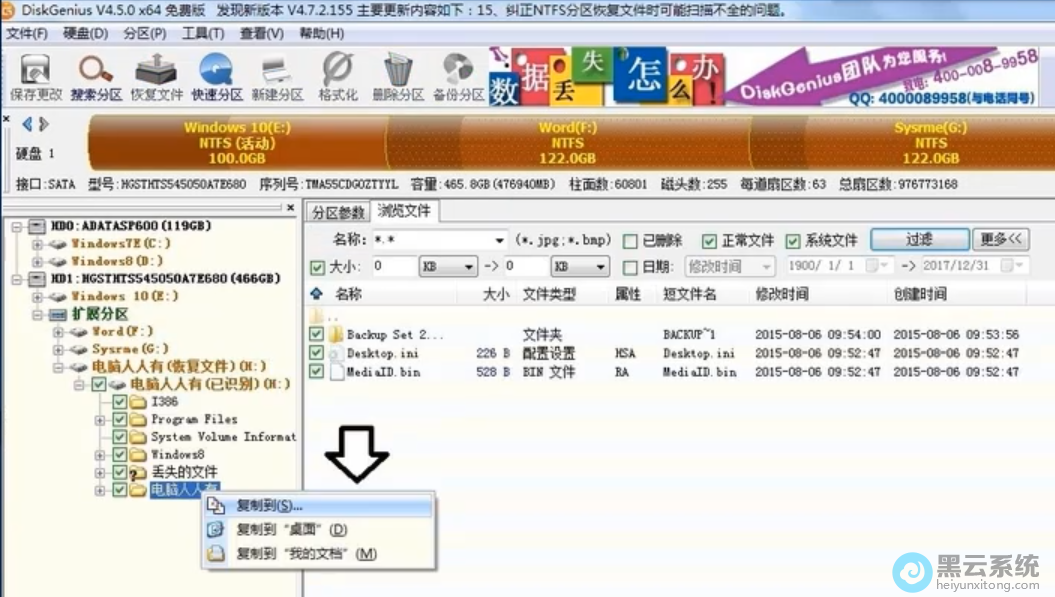Uncheck the 正常文件 normal files checkbox
The height and width of the screenshot is (597, 1055).
coord(709,241)
